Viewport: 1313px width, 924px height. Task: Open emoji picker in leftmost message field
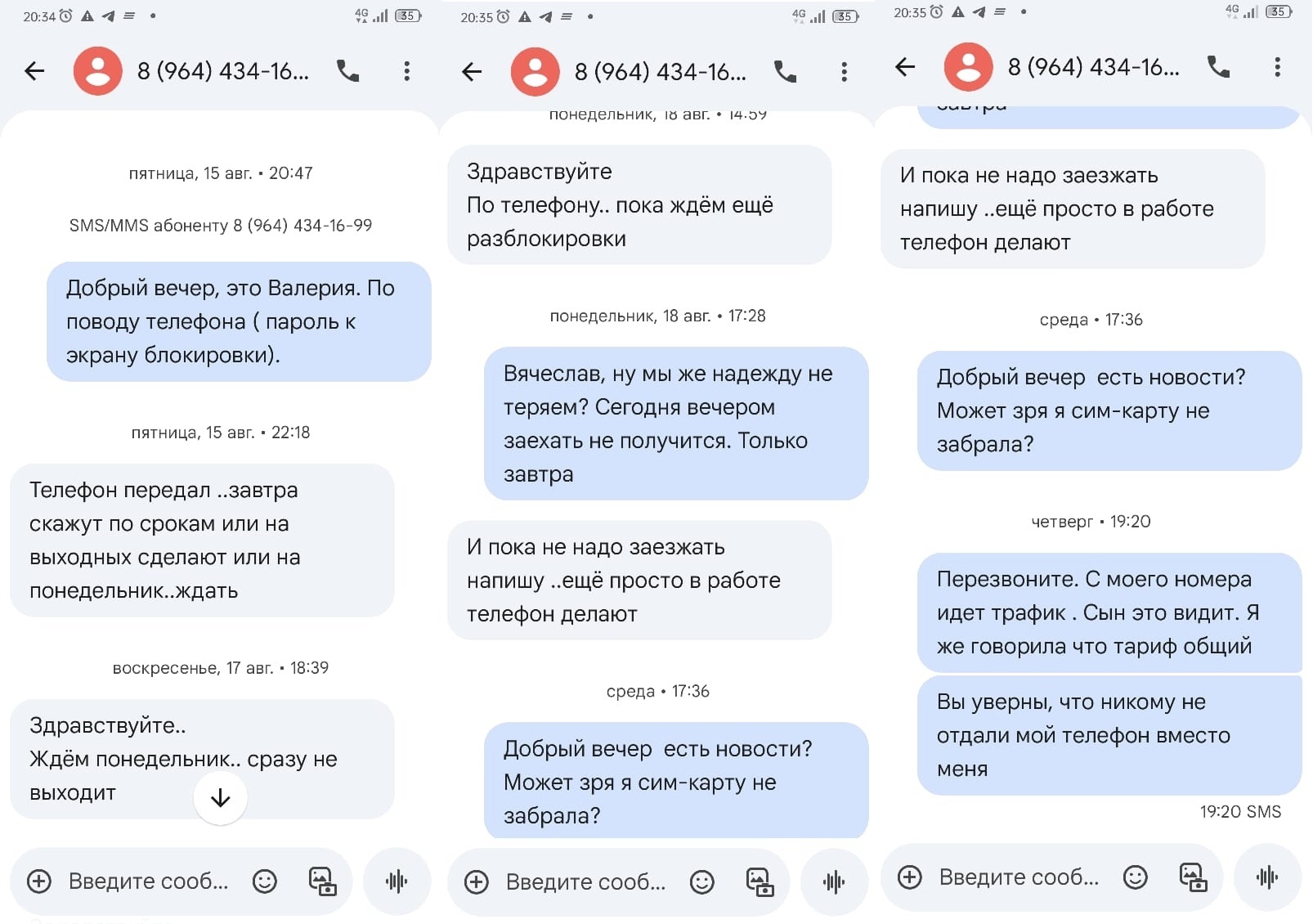(x=264, y=881)
